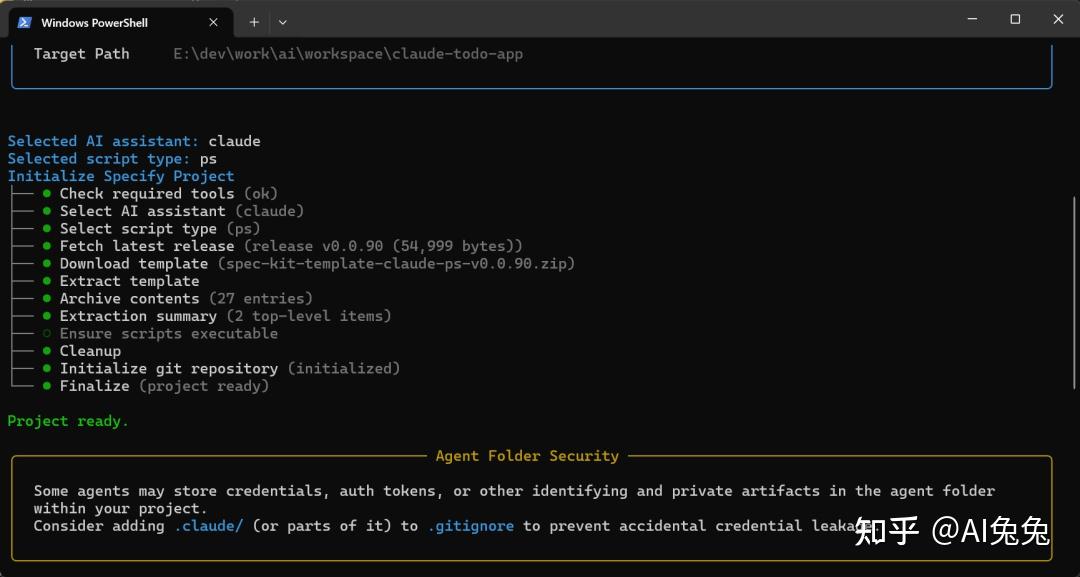
Task: Click the green dot beside Finalize project ready
Action: (46, 385)
